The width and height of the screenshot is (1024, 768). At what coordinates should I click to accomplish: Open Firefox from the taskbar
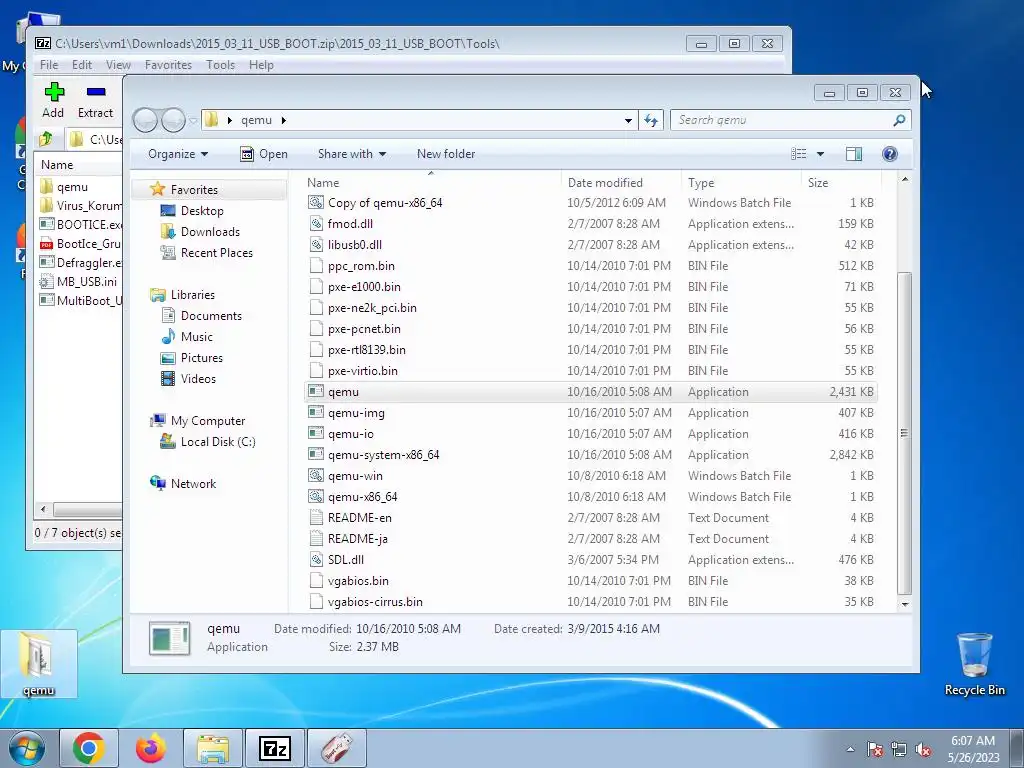[x=150, y=748]
